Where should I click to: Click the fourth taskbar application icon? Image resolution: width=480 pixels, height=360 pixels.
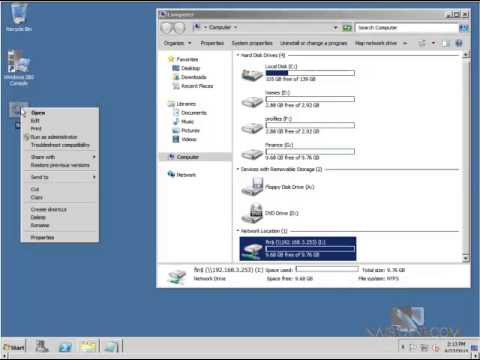coord(110,347)
